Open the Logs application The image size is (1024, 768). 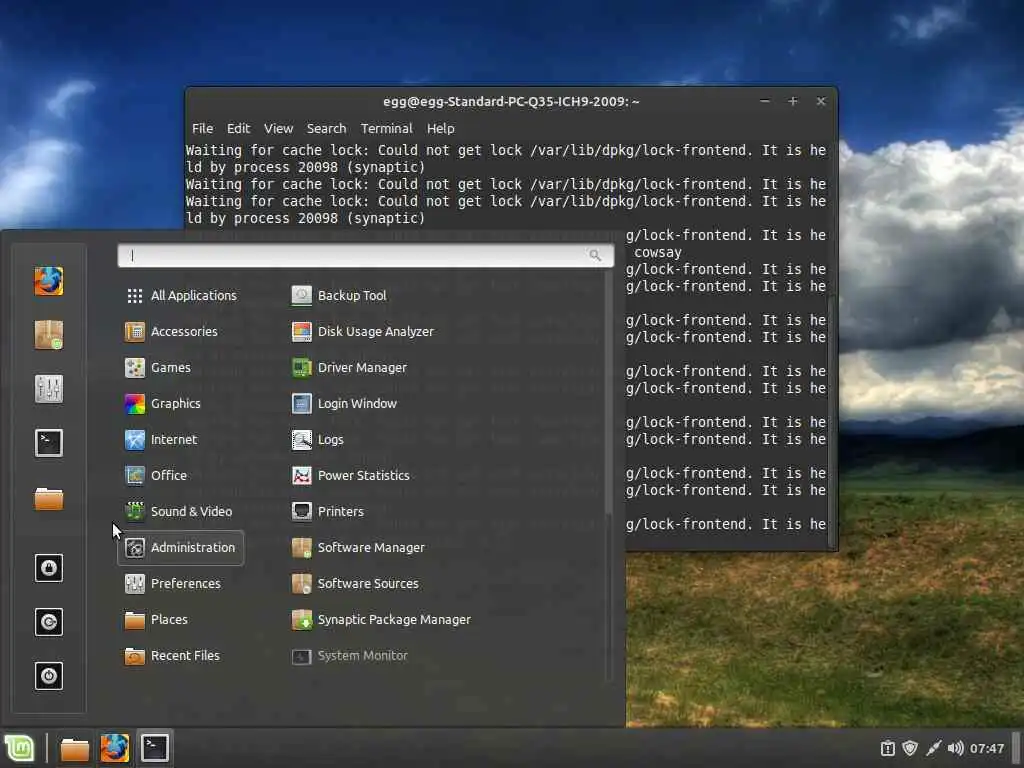[x=317, y=440]
